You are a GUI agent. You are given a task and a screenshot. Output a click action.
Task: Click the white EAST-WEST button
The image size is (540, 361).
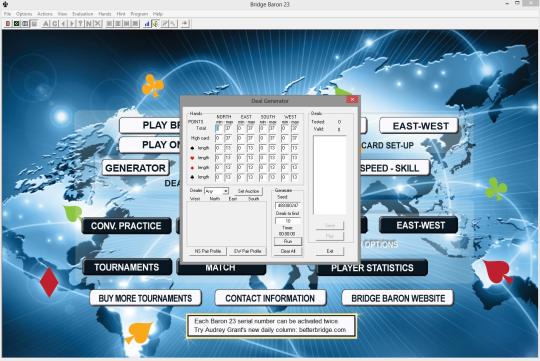[419, 126]
